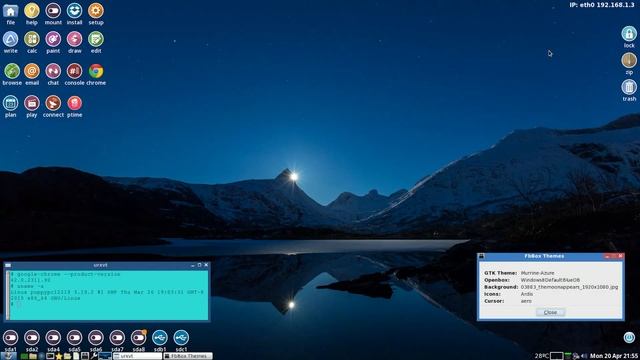Click the IP eth0 192.168.1.3 desktop text
Screen dimensions: 640x360
[602, 5]
